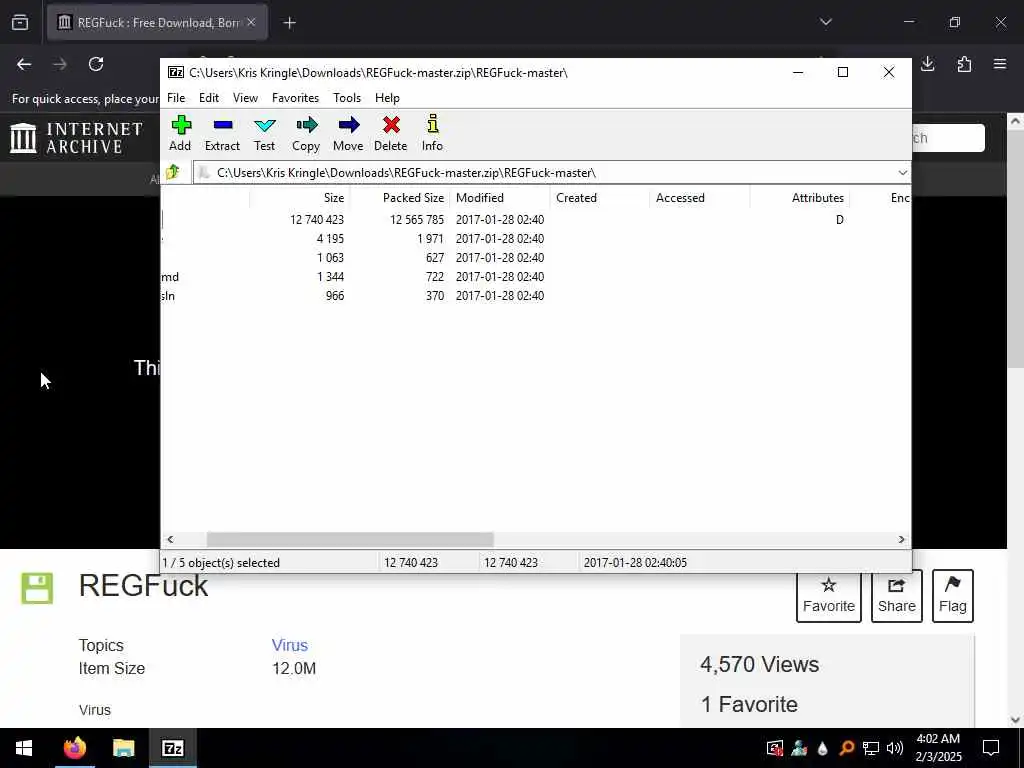Open the Firefox list all tabs chevron
This screenshot has width=1024, height=768.
point(826,22)
